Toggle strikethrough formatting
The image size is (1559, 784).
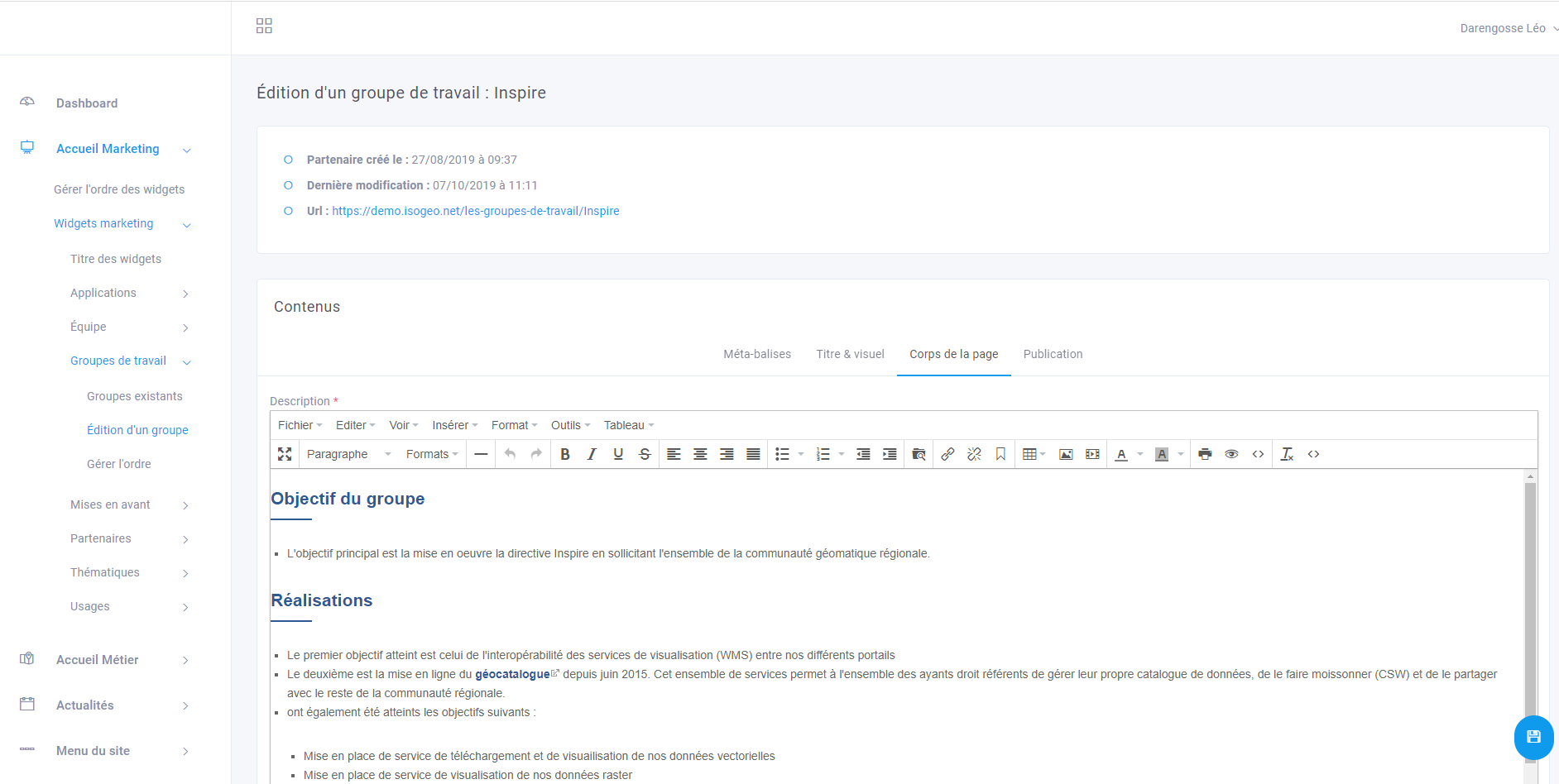[x=645, y=454]
